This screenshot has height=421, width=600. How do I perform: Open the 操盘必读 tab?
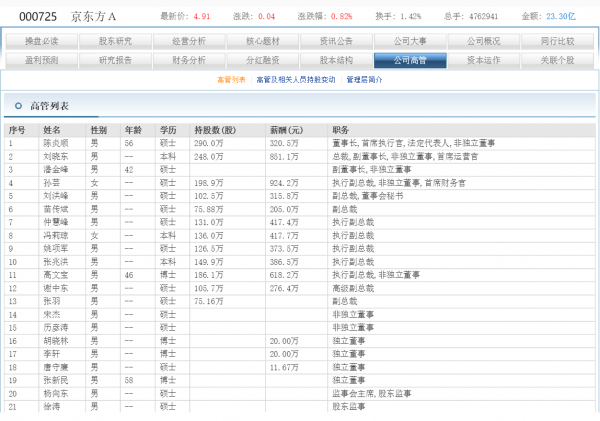42,41
